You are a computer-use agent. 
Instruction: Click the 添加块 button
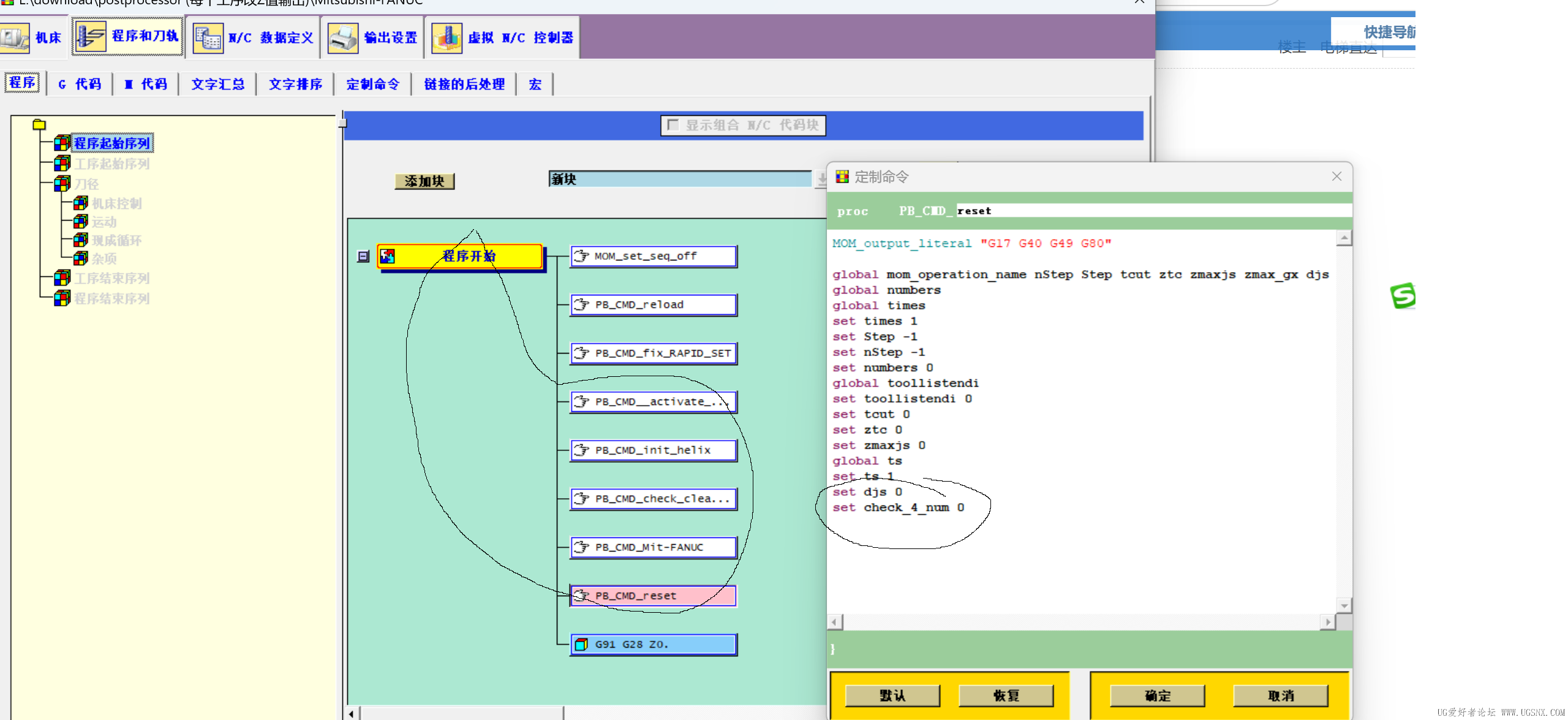click(424, 181)
